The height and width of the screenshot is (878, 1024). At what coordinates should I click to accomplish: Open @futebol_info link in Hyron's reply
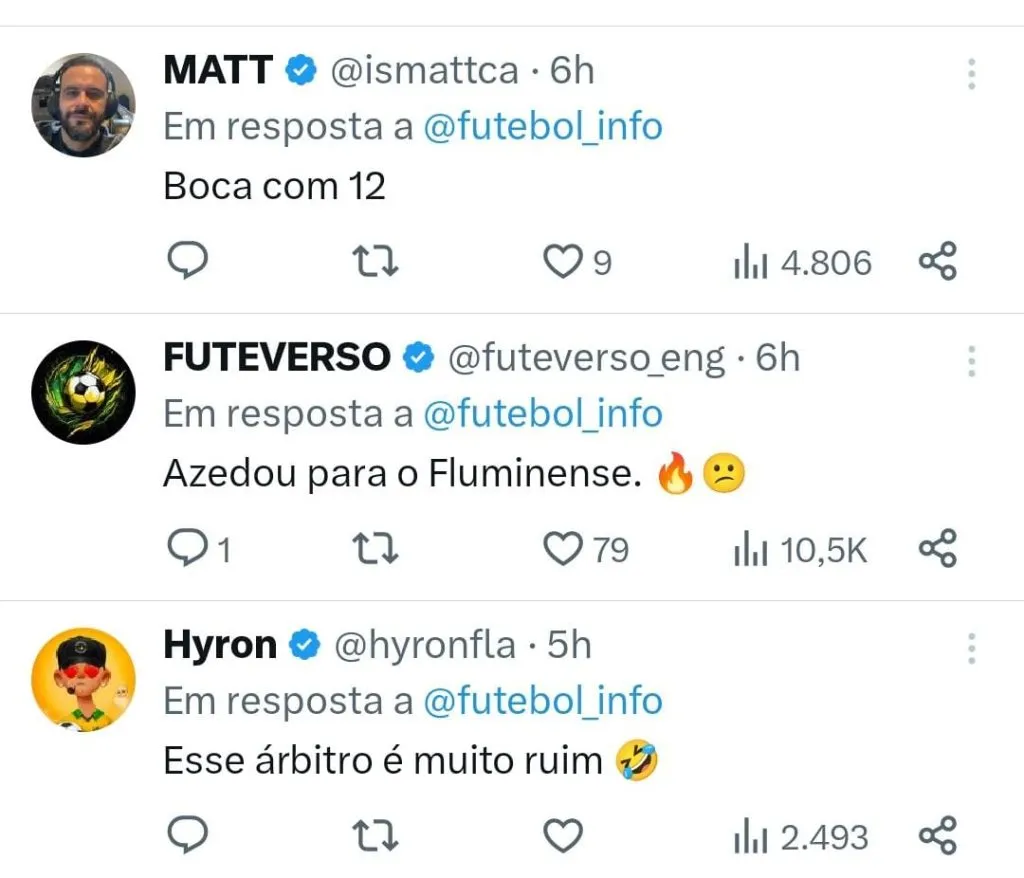pos(543,701)
